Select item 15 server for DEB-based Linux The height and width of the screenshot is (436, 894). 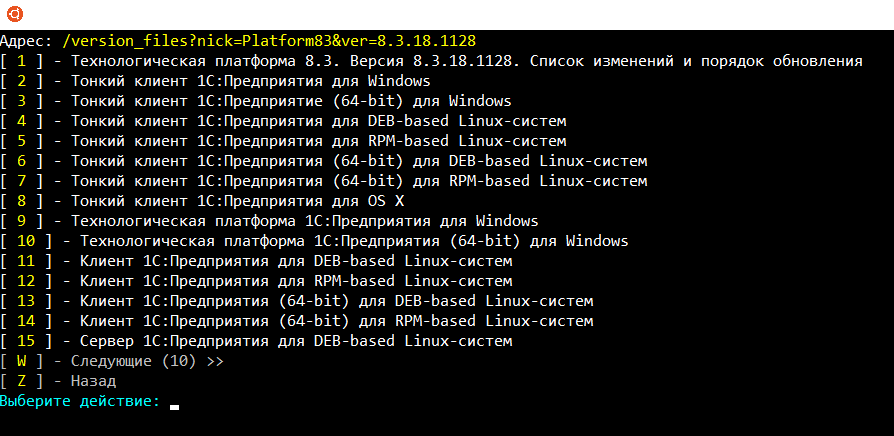click(256, 341)
